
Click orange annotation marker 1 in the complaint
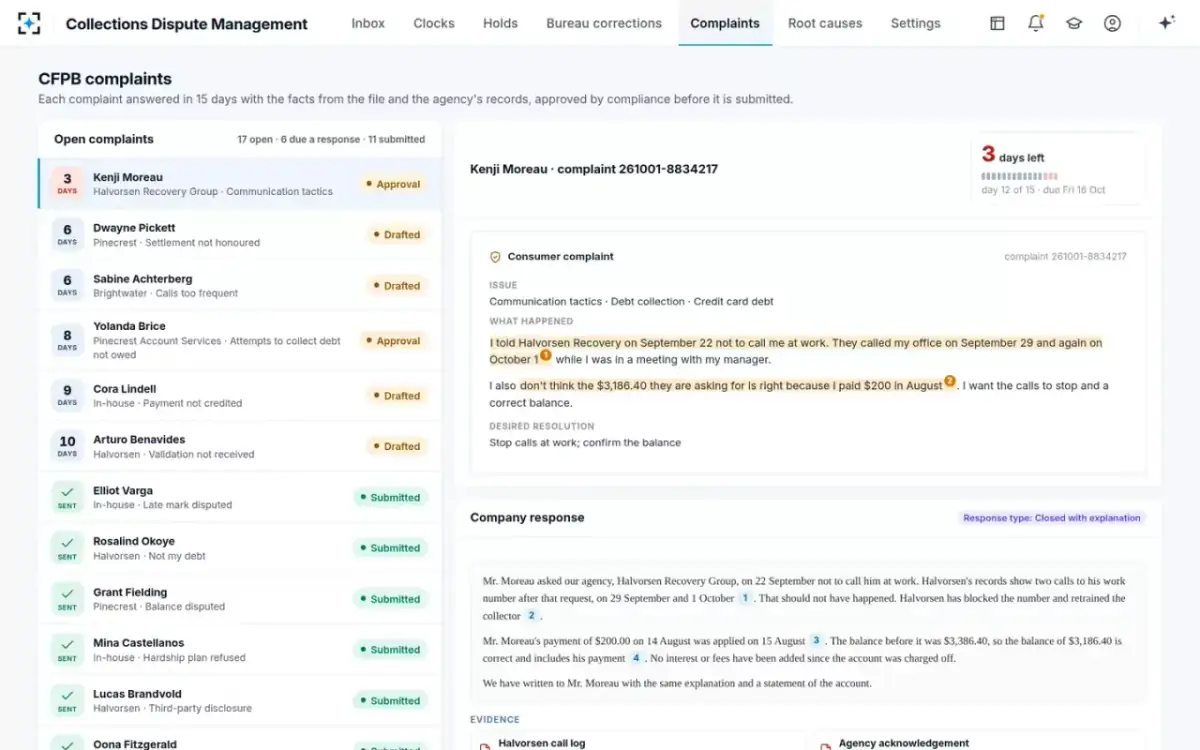tap(546, 355)
